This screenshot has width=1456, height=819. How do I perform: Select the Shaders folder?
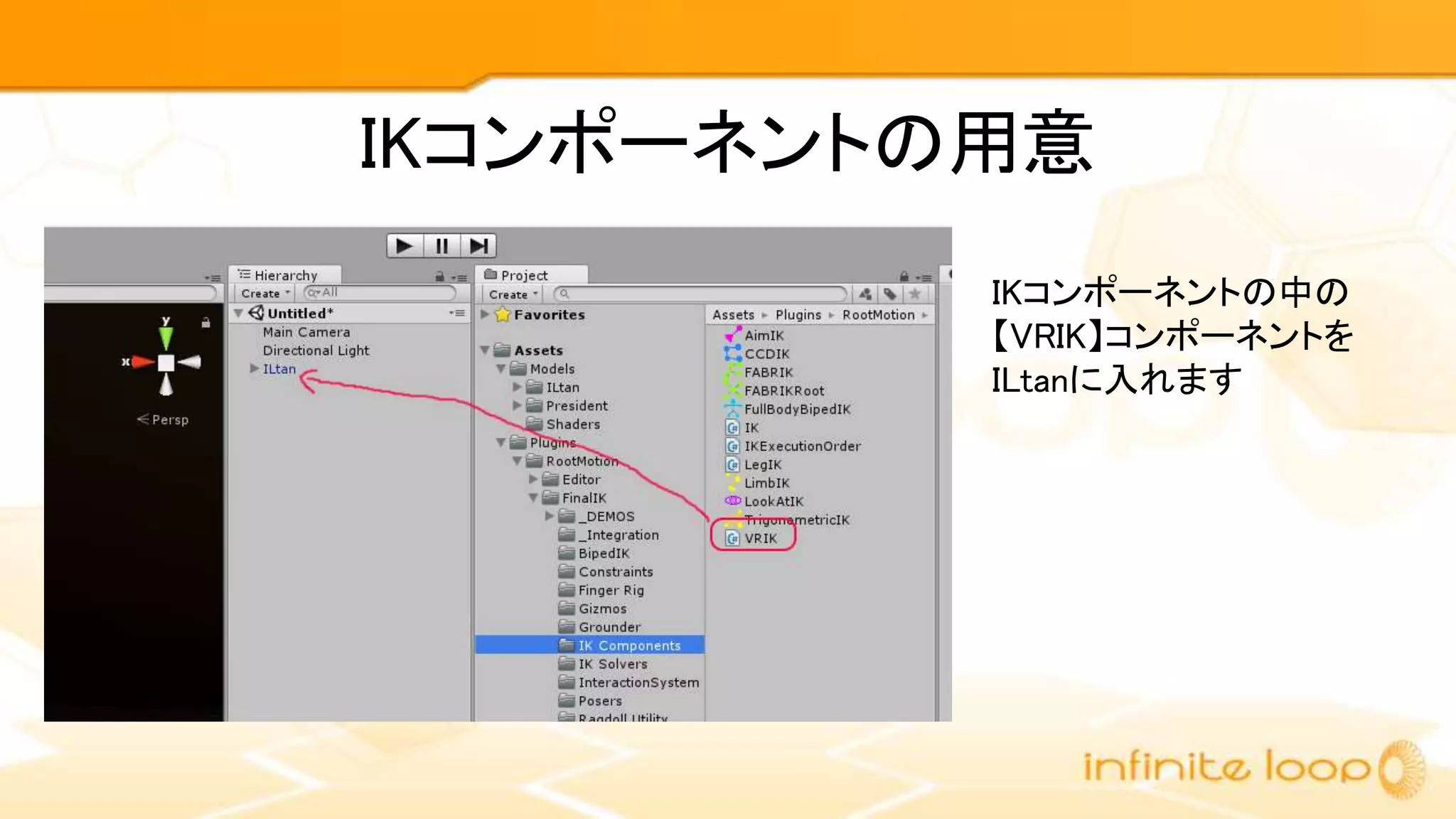[x=564, y=424]
